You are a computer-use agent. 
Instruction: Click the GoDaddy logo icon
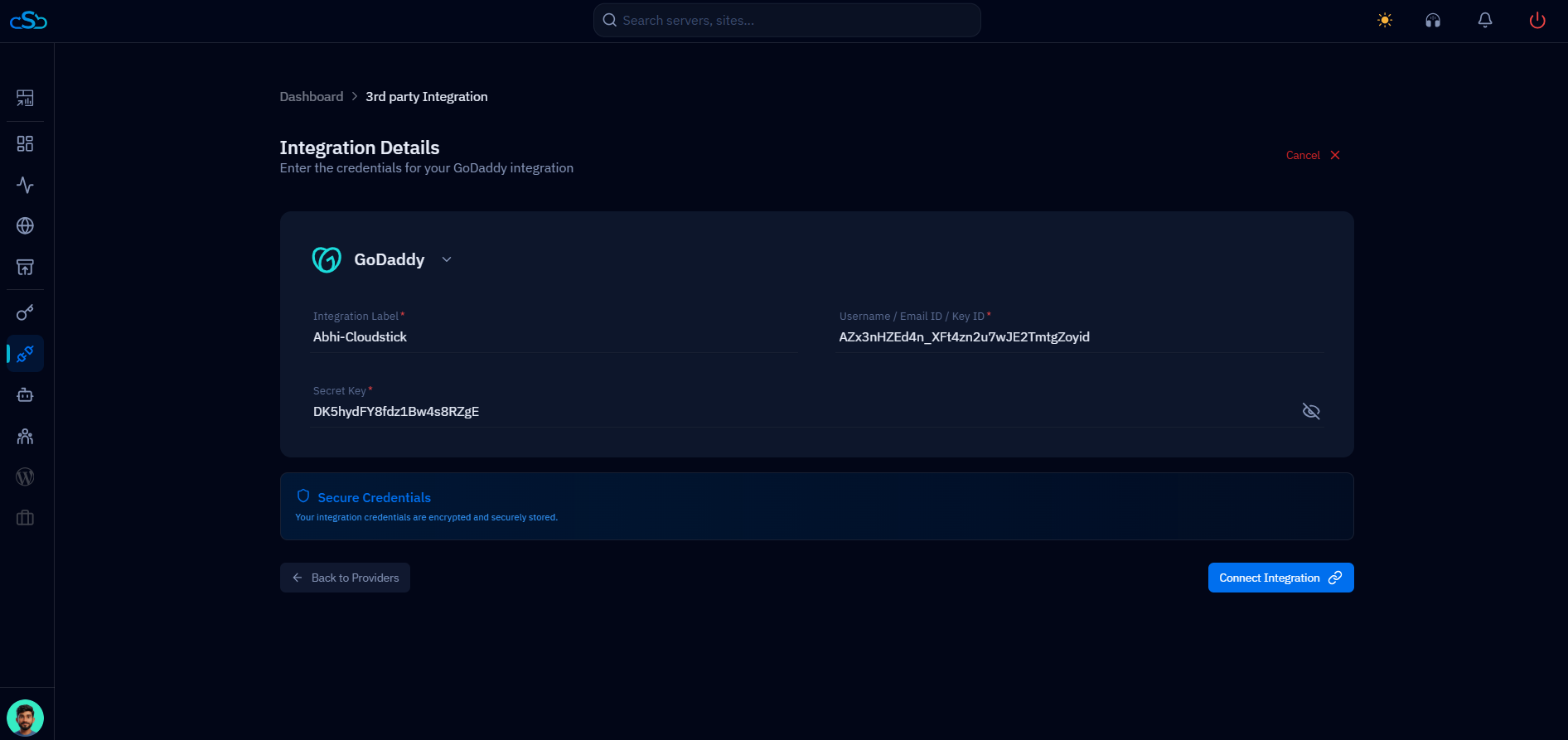pos(327,259)
